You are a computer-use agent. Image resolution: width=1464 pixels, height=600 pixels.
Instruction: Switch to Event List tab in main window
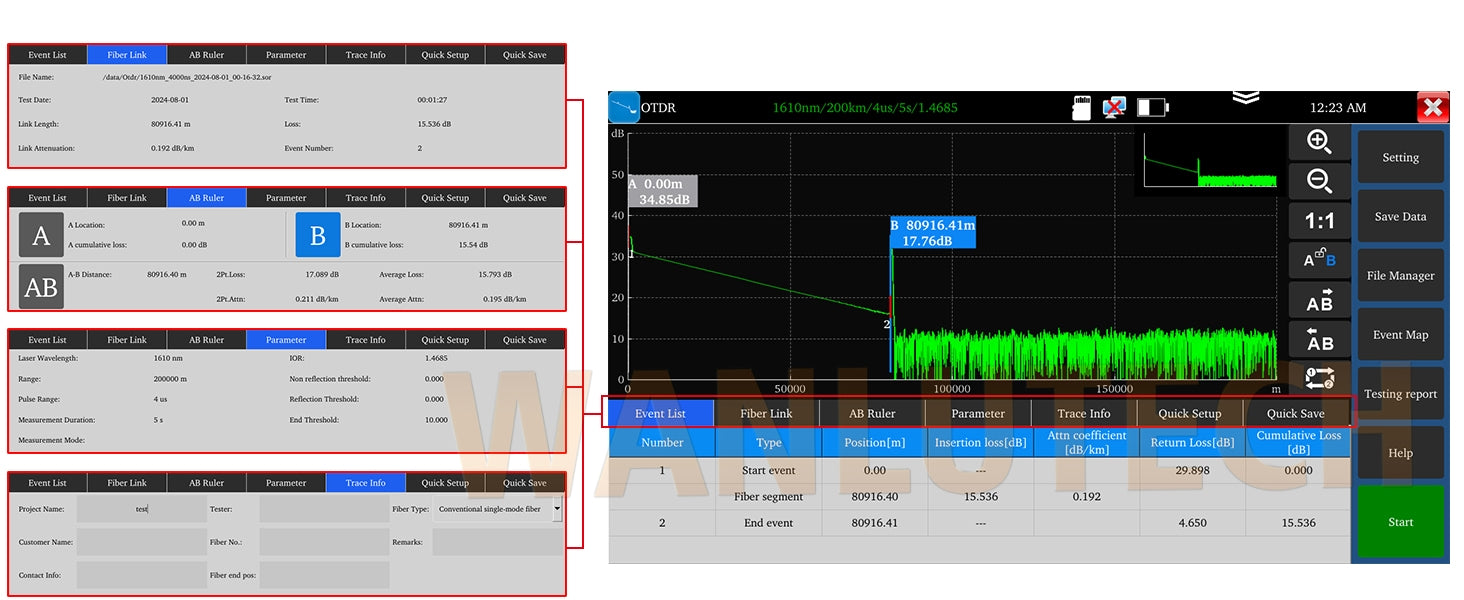coord(661,413)
